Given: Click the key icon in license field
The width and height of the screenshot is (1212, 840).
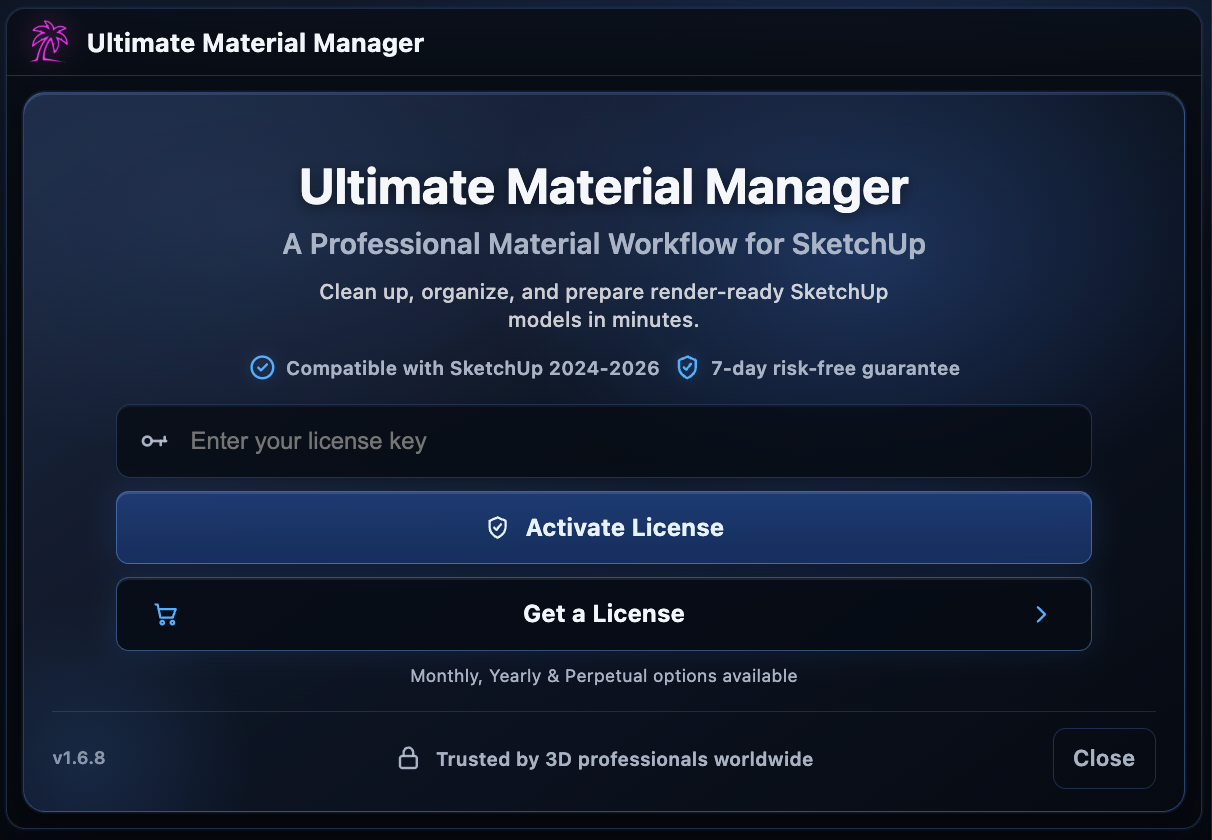Looking at the screenshot, I should point(154,441).
